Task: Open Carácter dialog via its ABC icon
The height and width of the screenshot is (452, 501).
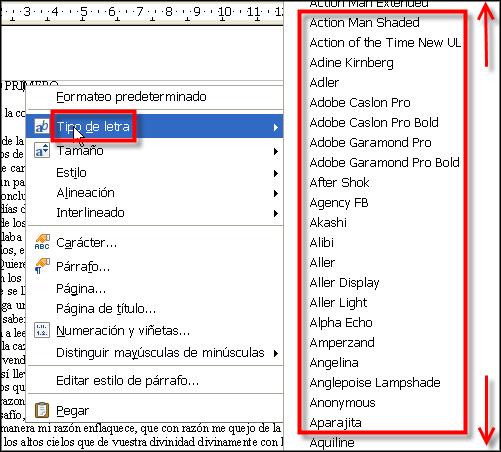Action: [42, 242]
